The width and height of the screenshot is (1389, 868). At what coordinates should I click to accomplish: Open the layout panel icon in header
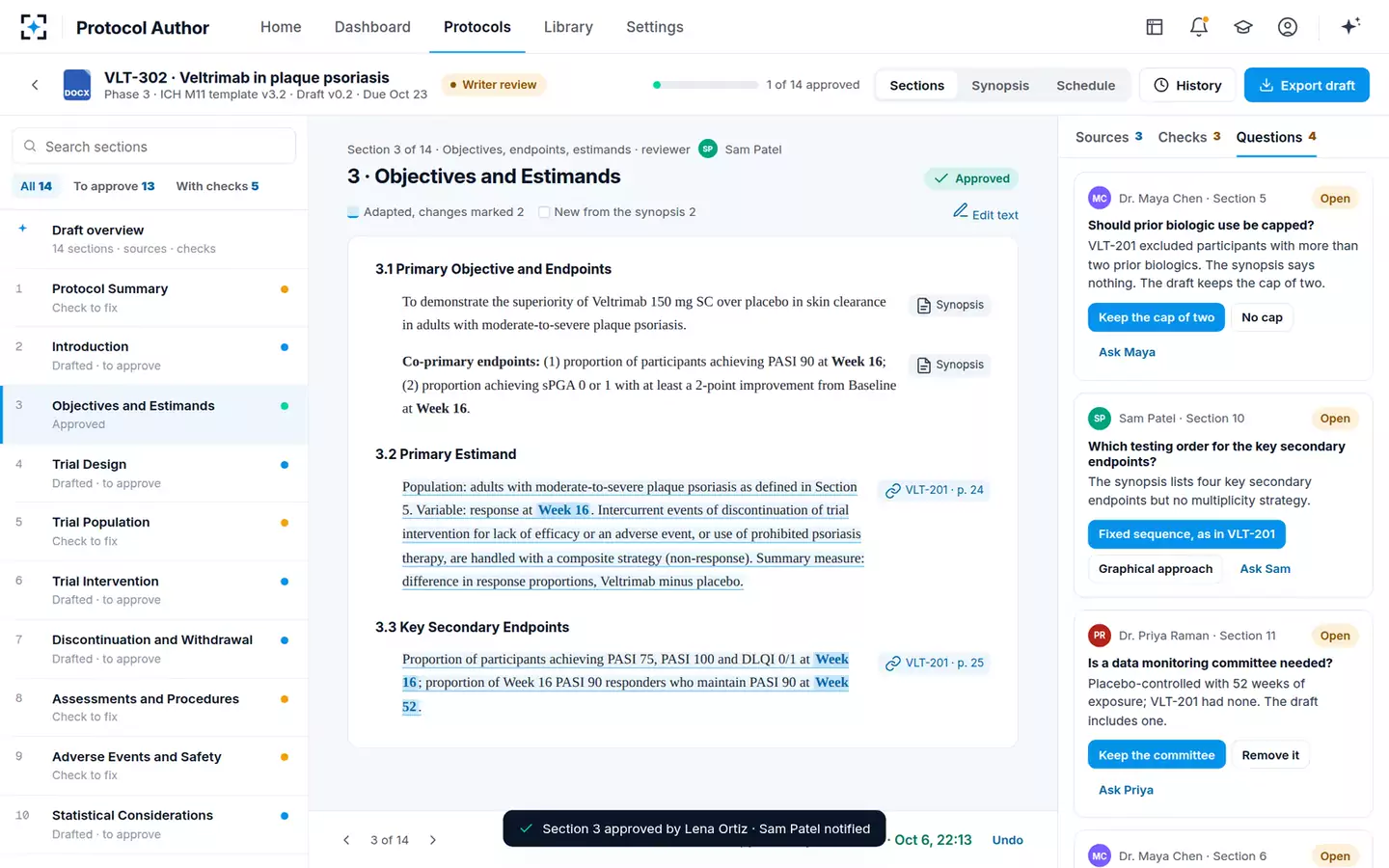point(1155,27)
